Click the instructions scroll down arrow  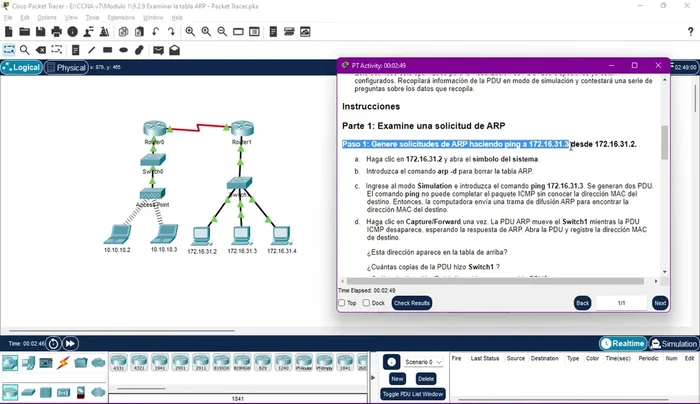(665, 272)
